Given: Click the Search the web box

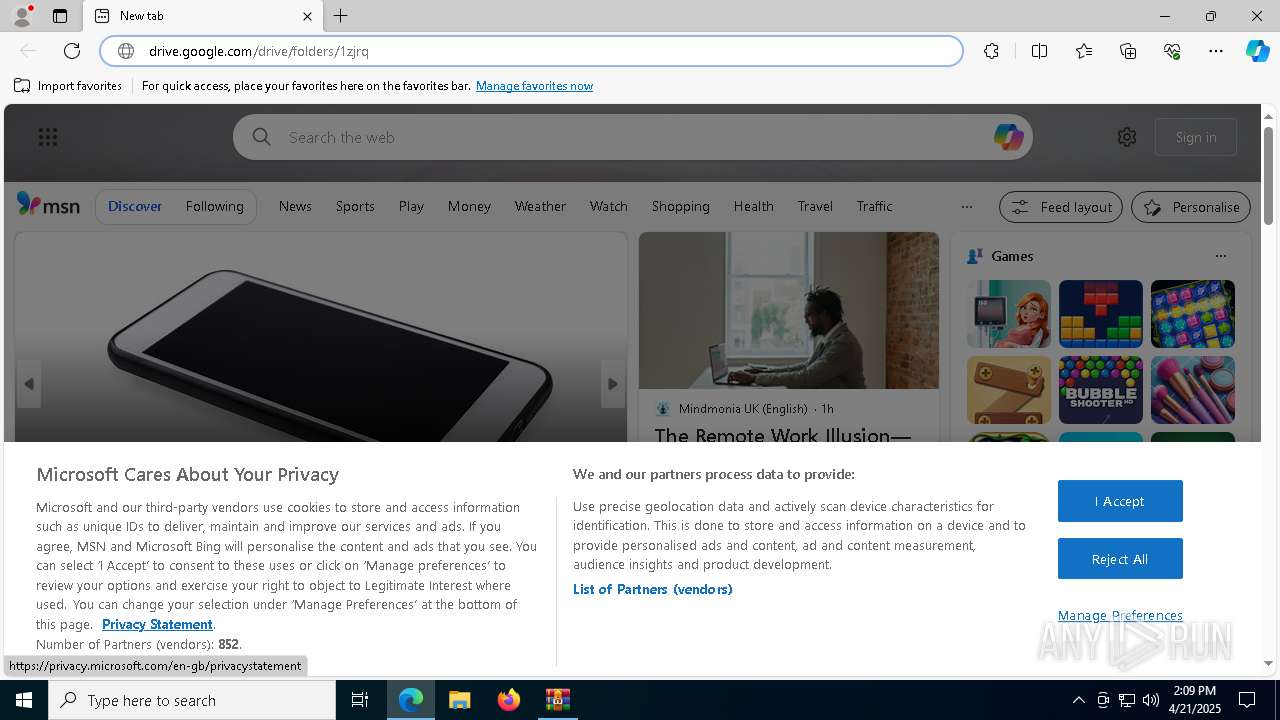Looking at the screenshot, I should [x=633, y=137].
